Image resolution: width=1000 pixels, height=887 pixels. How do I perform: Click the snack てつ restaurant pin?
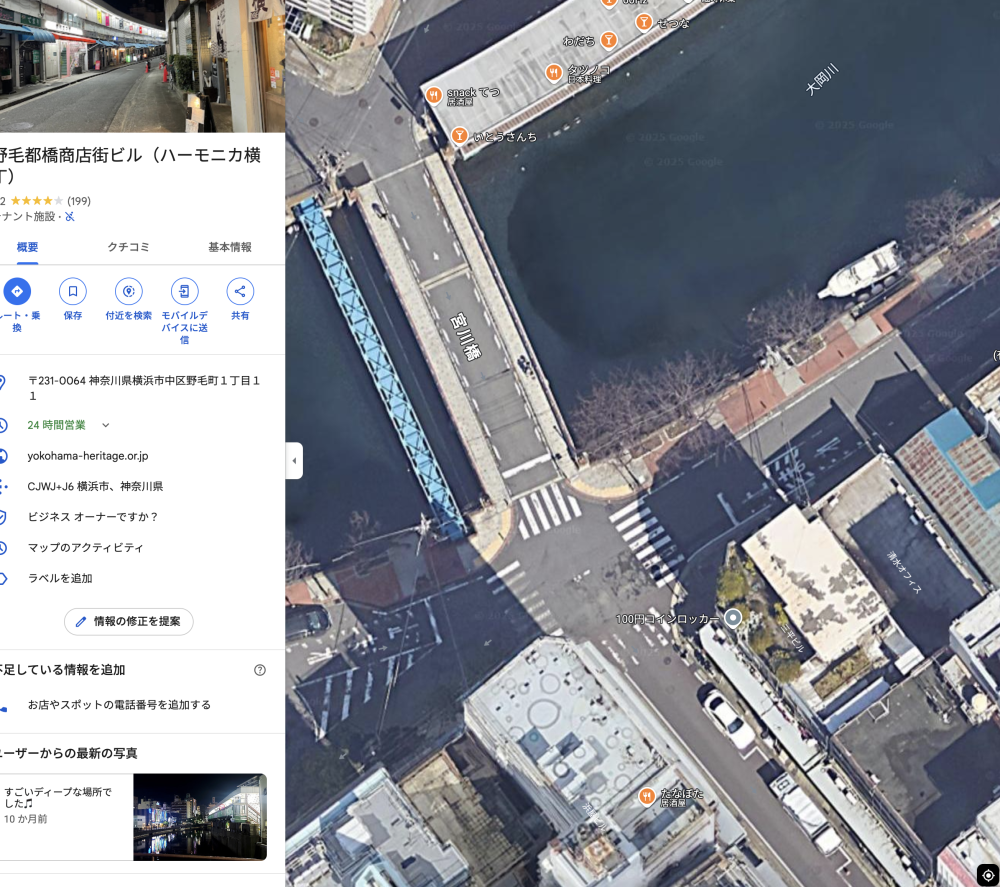click(434, 96)
